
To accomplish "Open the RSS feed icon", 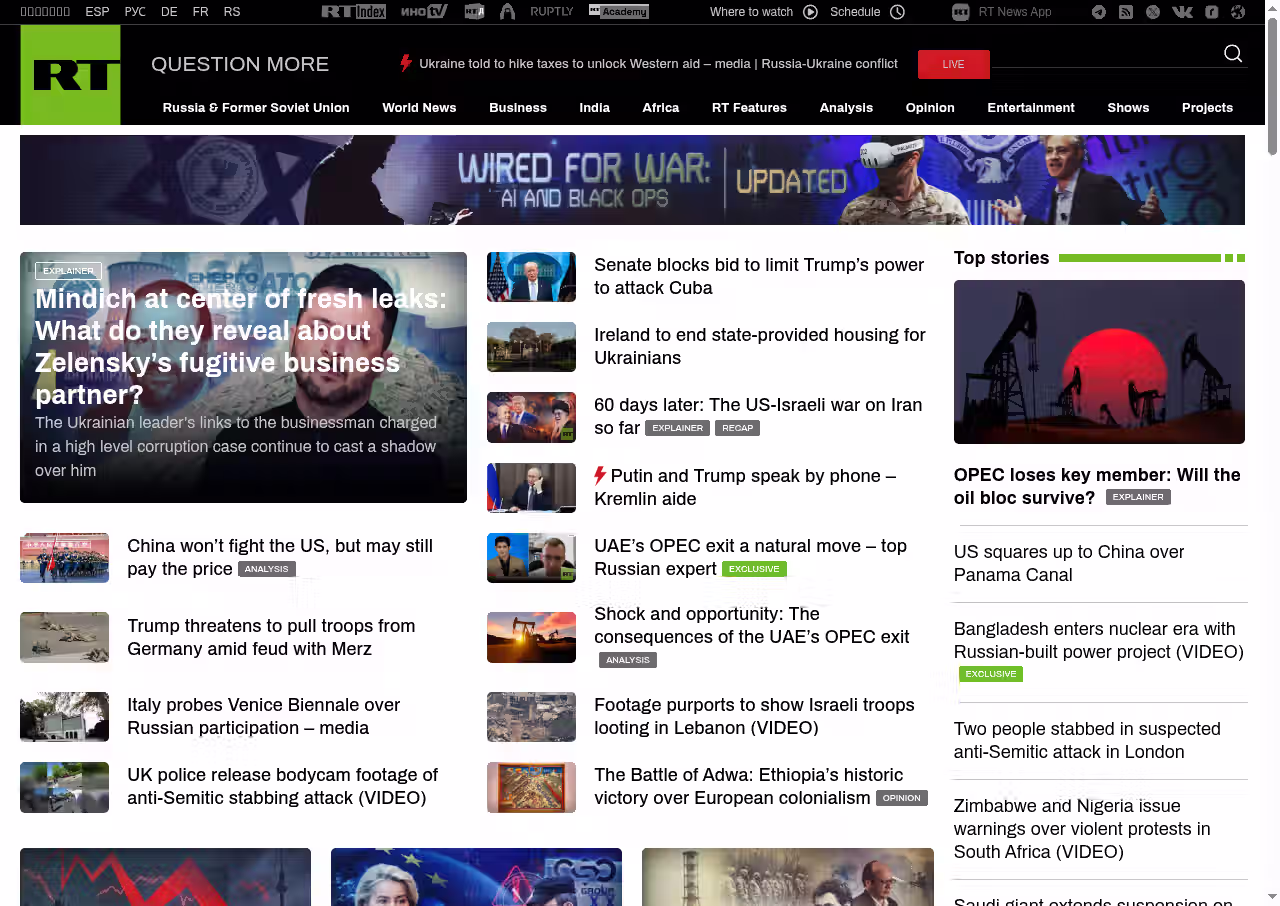I will coord(1126,12).
